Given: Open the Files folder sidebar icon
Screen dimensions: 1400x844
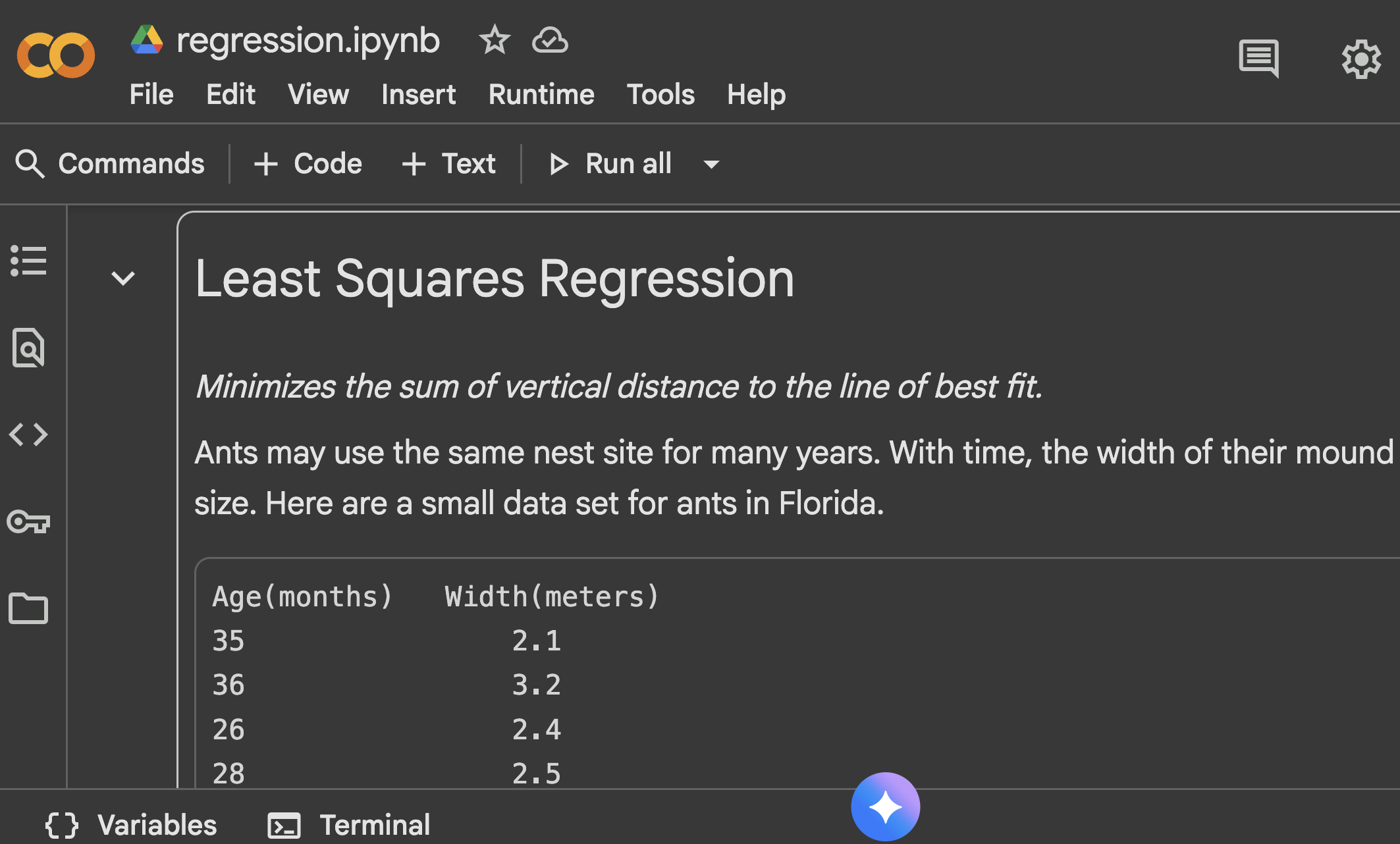Looking at the screenshot, I should coord(28,608).
